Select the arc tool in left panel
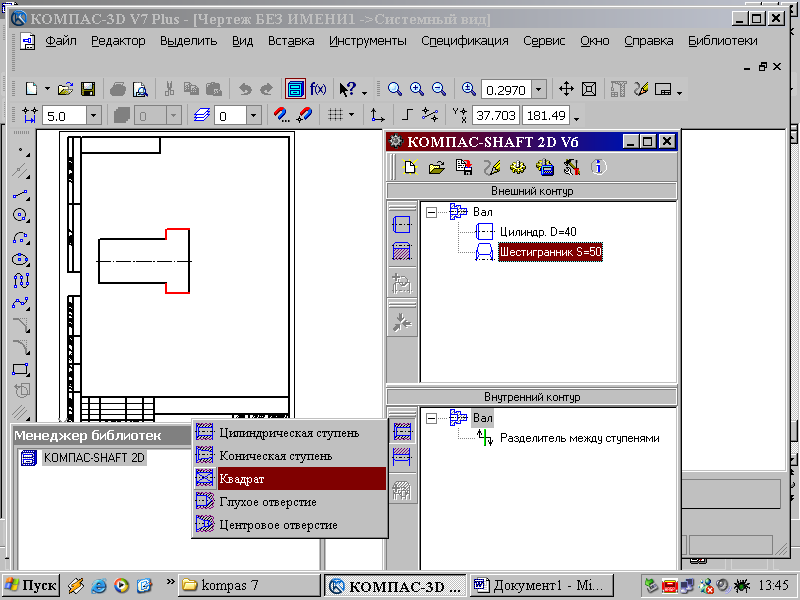The height and width of the screenshot is (600, 800). coord(20,238)
